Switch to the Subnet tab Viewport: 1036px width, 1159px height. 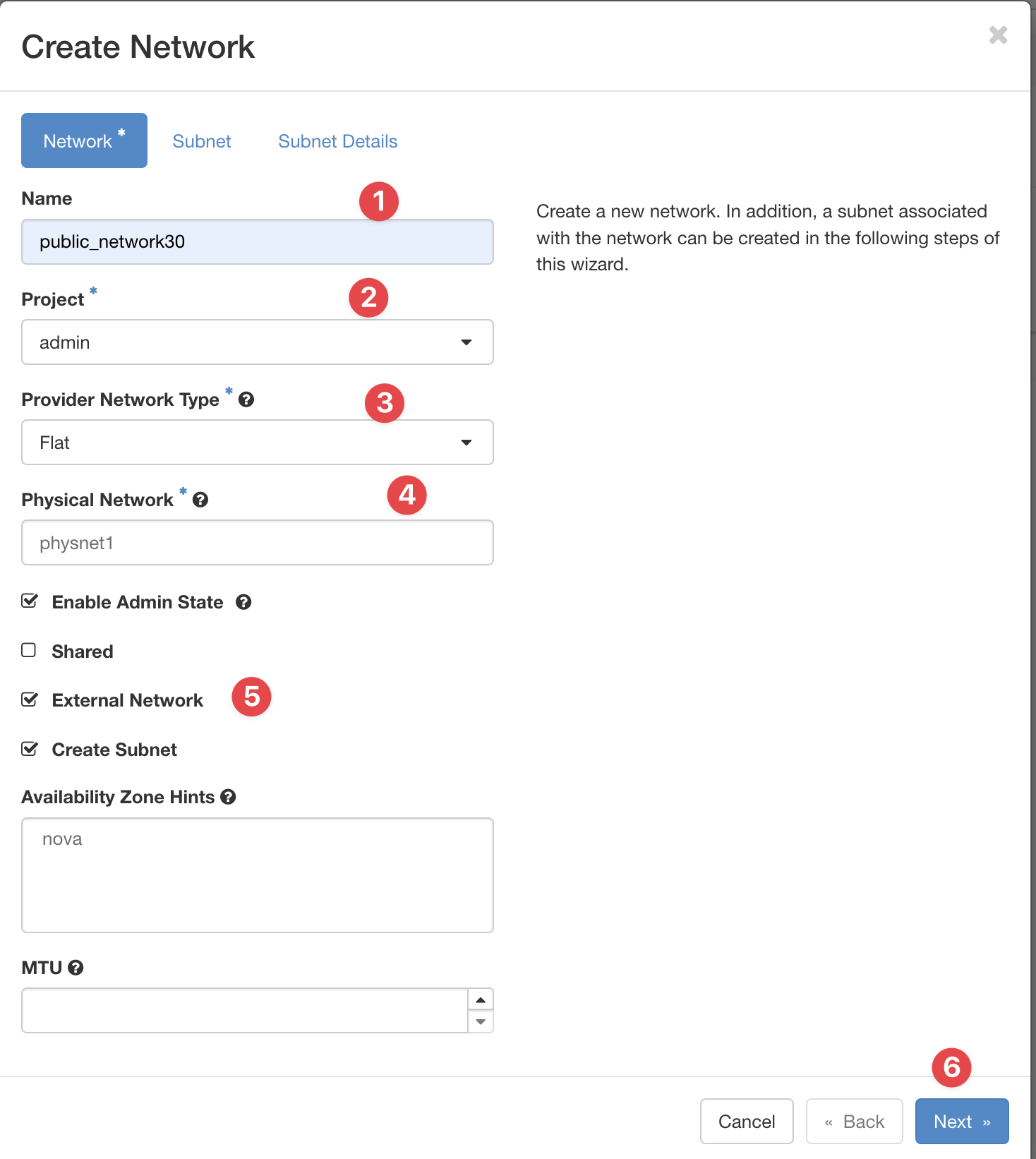click(x=202, y=141)
